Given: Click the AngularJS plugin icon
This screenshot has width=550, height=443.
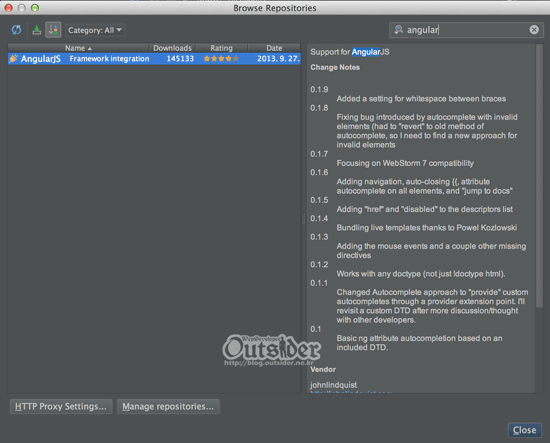Looking at the screenshot, I should [13, 58].
